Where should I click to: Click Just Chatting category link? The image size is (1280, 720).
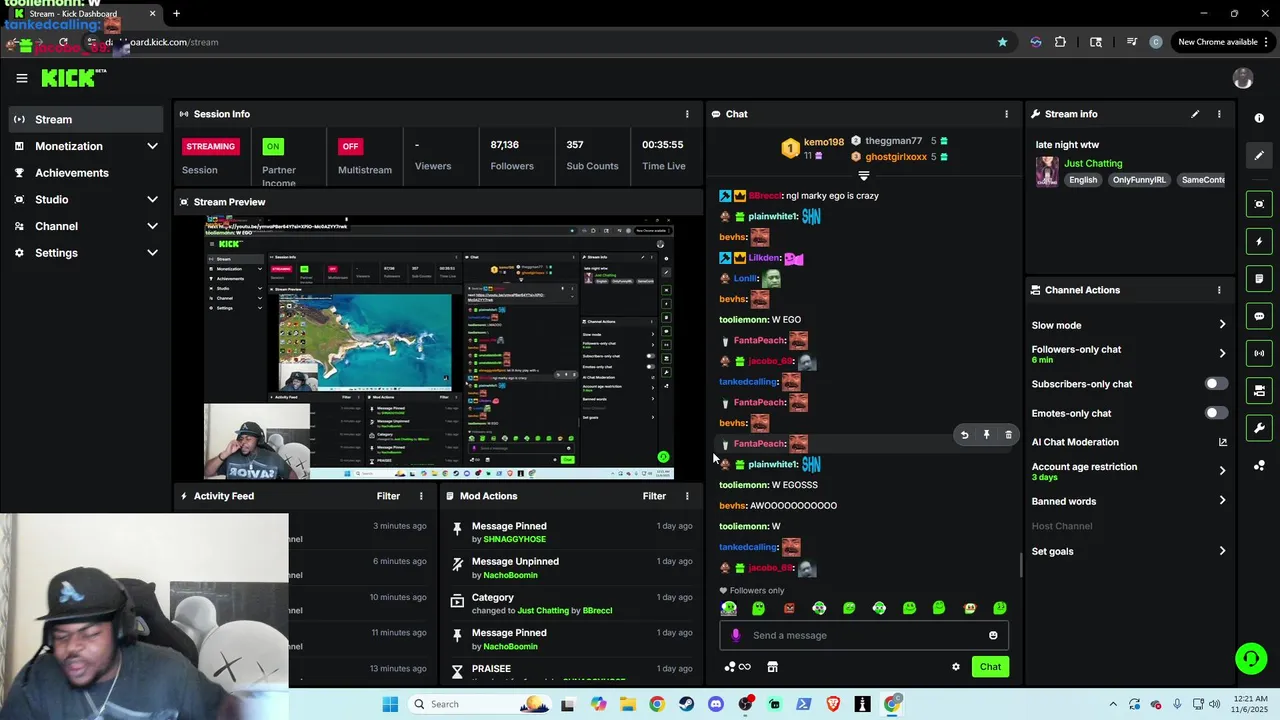[1093, 163]
